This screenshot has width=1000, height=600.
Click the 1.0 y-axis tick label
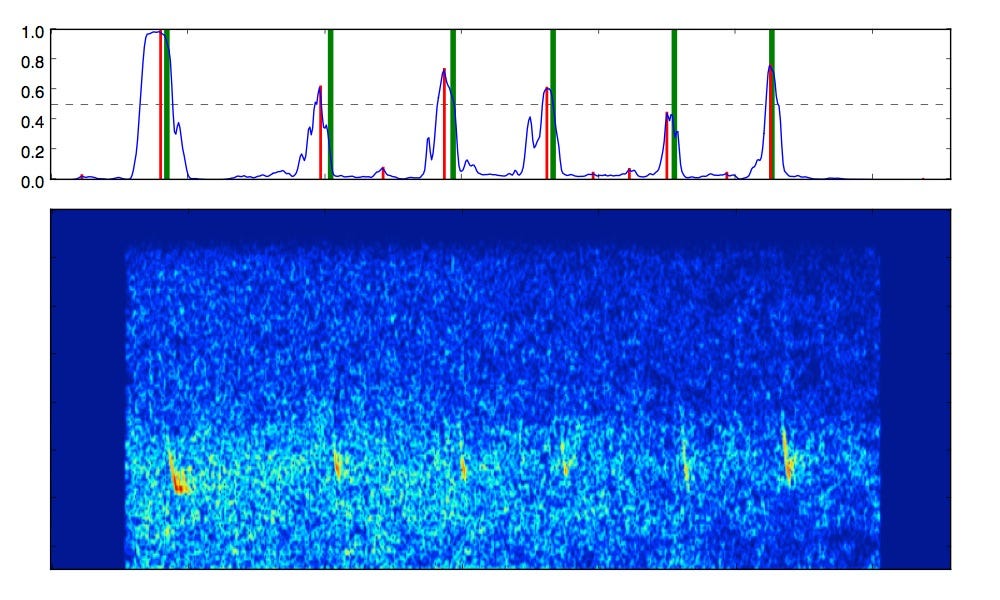(33, 32)
